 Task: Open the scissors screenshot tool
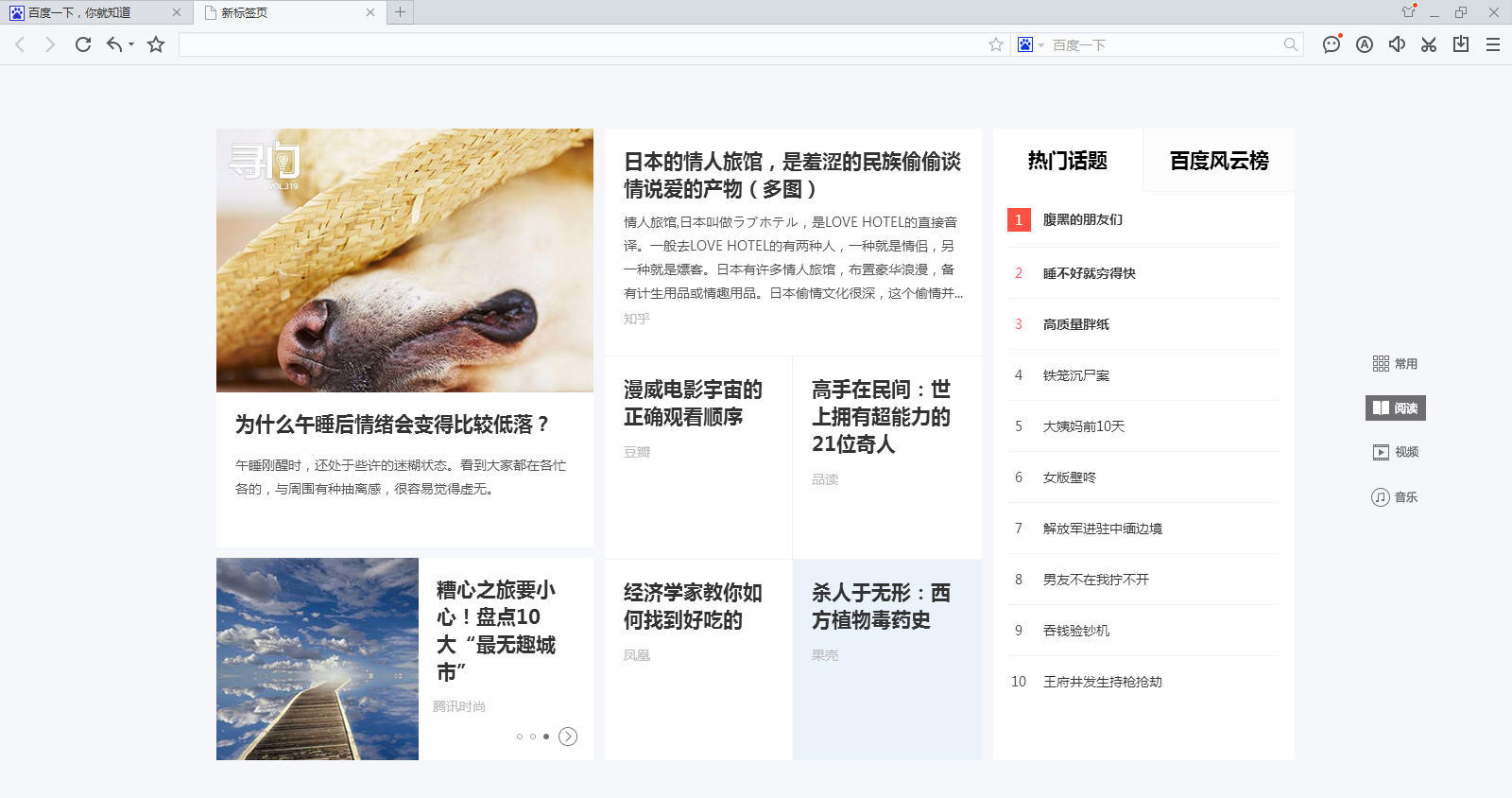click(x=1429, y=44)
